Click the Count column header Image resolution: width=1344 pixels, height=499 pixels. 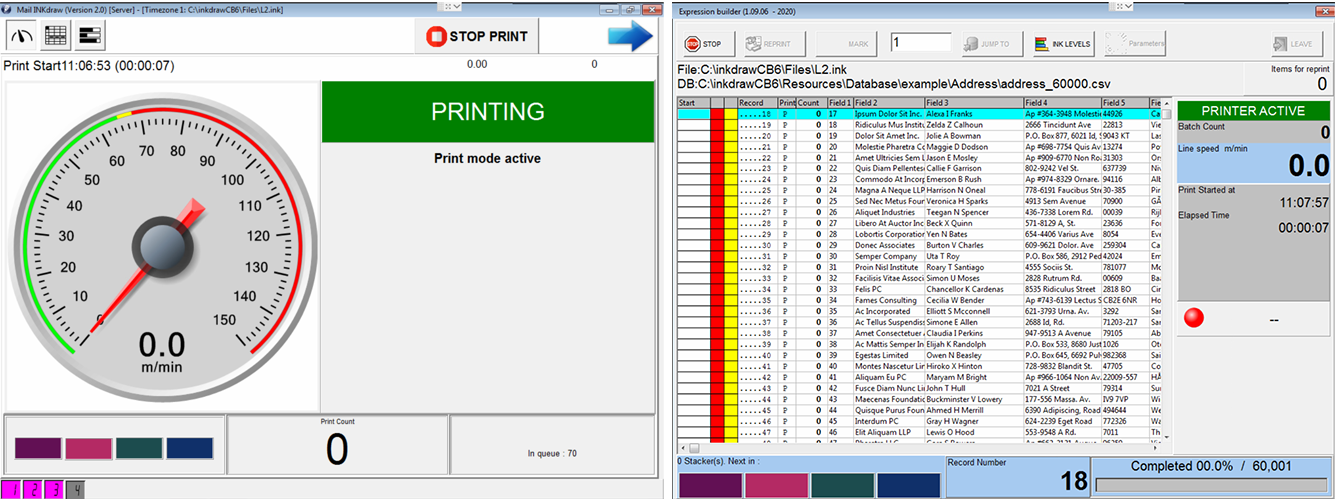click(811, 103)
